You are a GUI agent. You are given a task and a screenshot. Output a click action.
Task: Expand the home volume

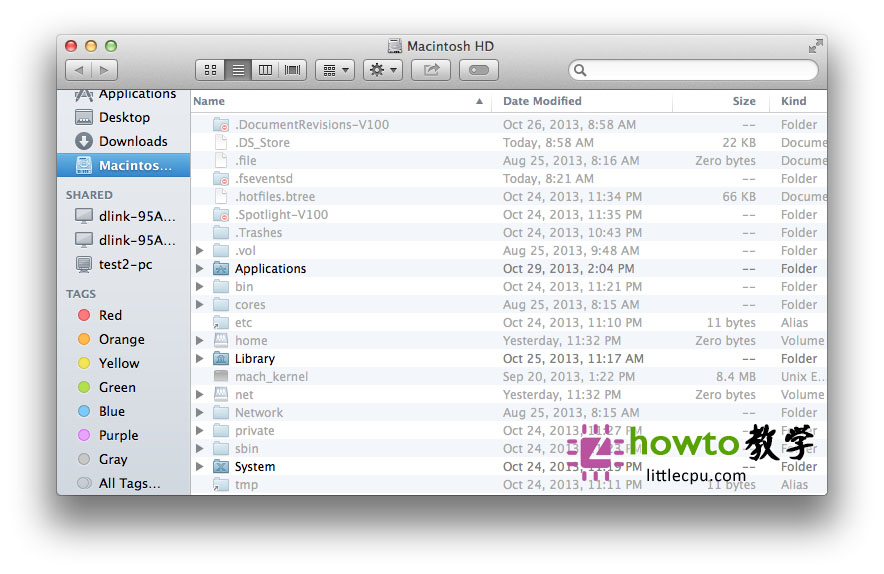pyautogui.click(x=200, y=341)
